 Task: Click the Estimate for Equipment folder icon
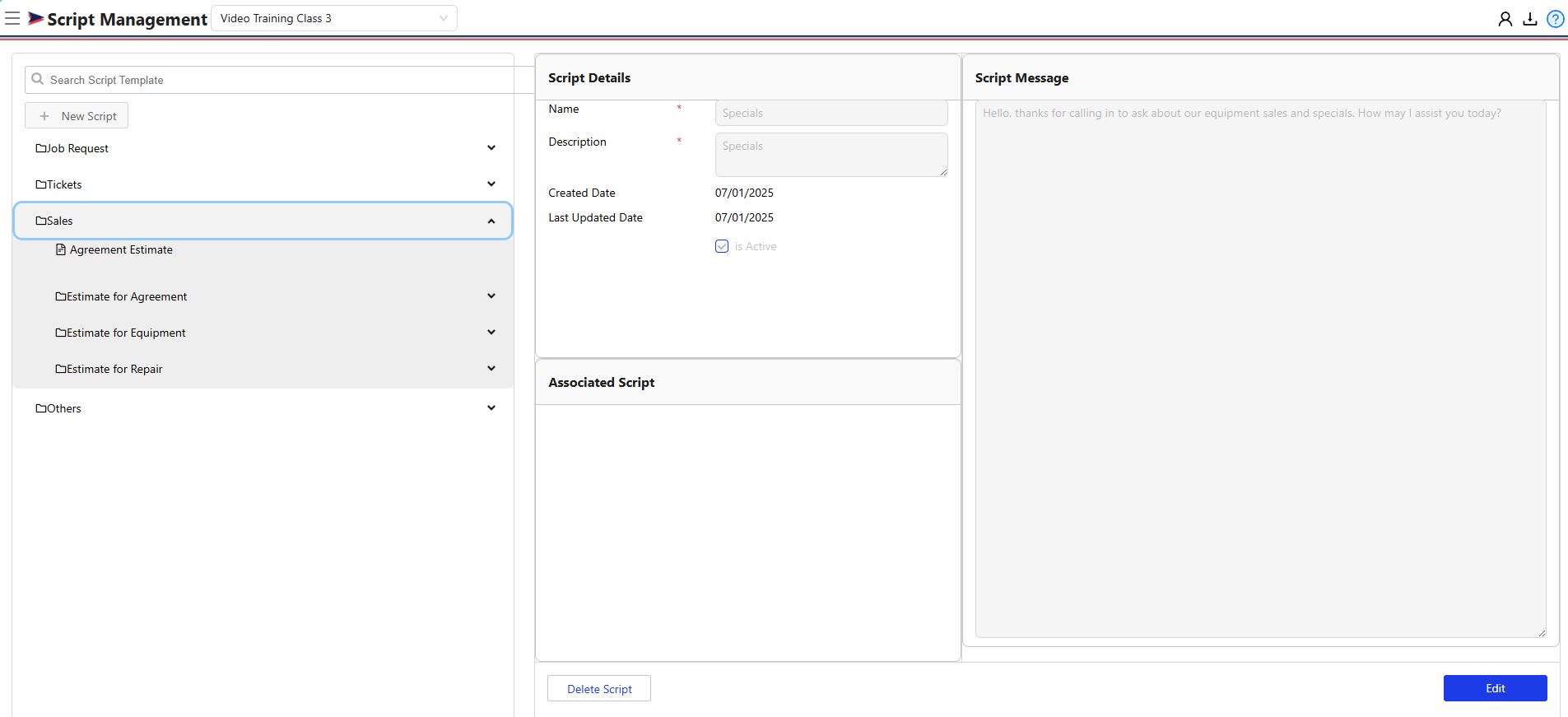point(61,333)
